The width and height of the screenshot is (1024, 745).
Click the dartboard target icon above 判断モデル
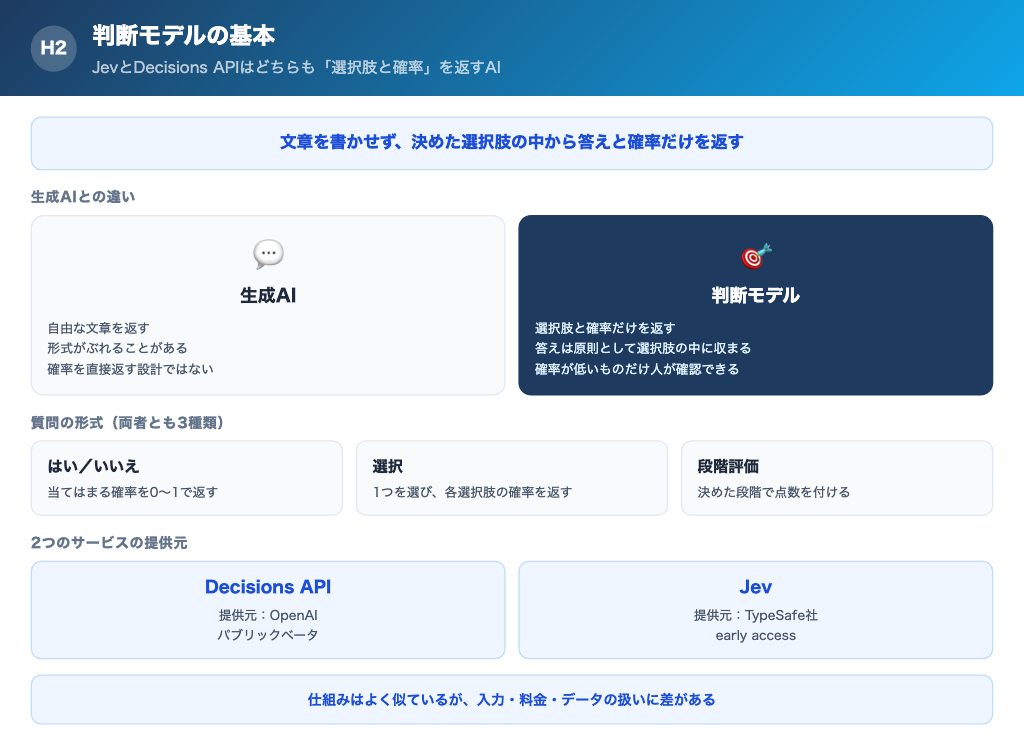(756, 256)
